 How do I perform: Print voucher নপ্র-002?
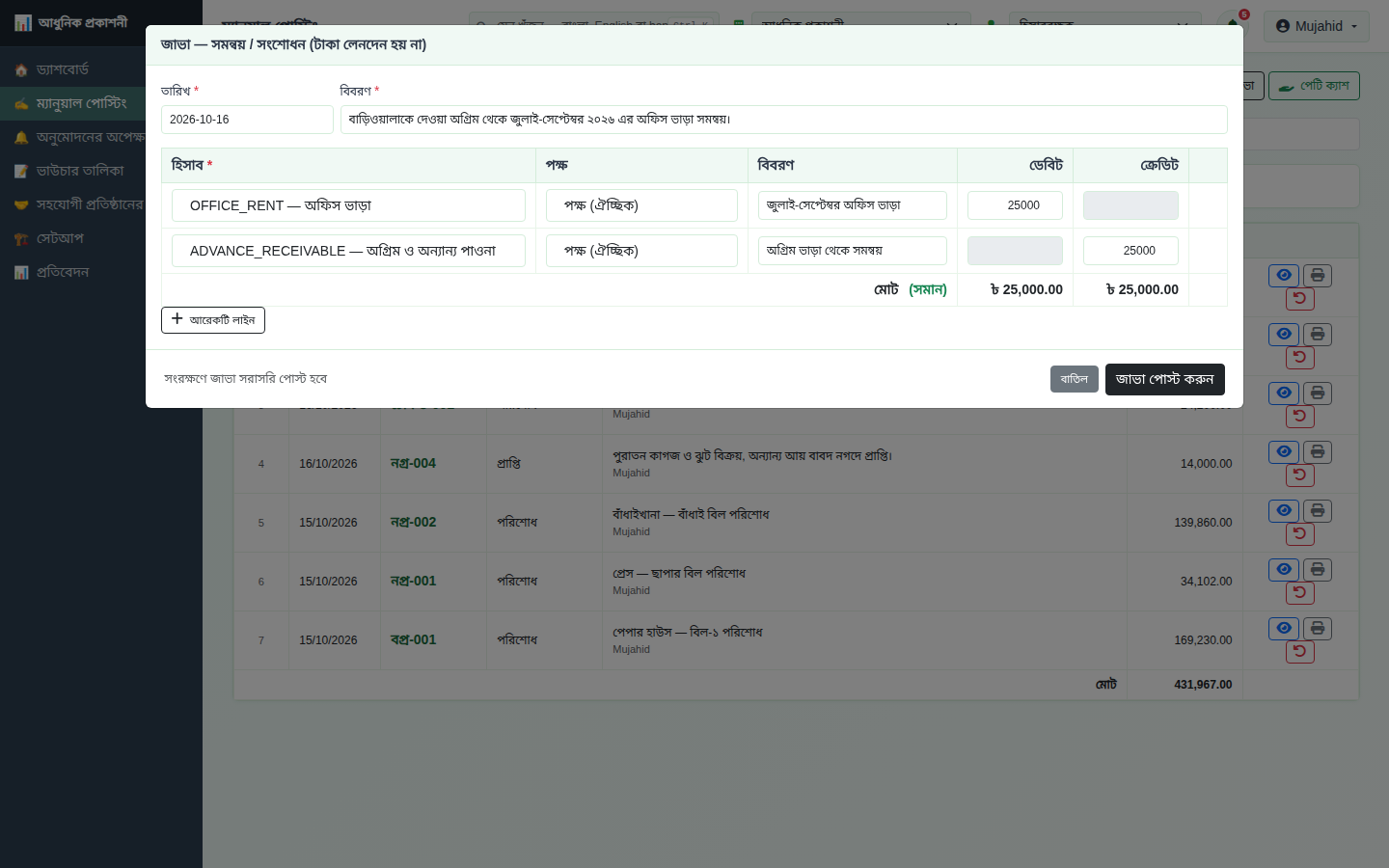point(1318,510)
